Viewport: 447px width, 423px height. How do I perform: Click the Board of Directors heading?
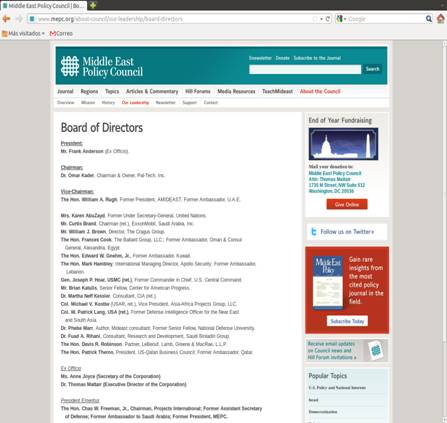pyautogui.click(x=102, y=127)
